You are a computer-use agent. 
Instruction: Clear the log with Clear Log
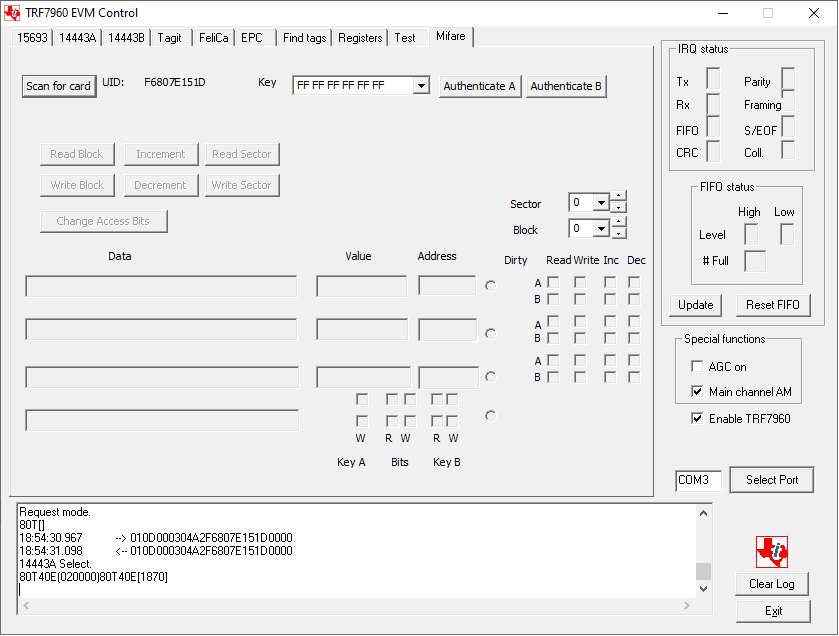[772, 584]
